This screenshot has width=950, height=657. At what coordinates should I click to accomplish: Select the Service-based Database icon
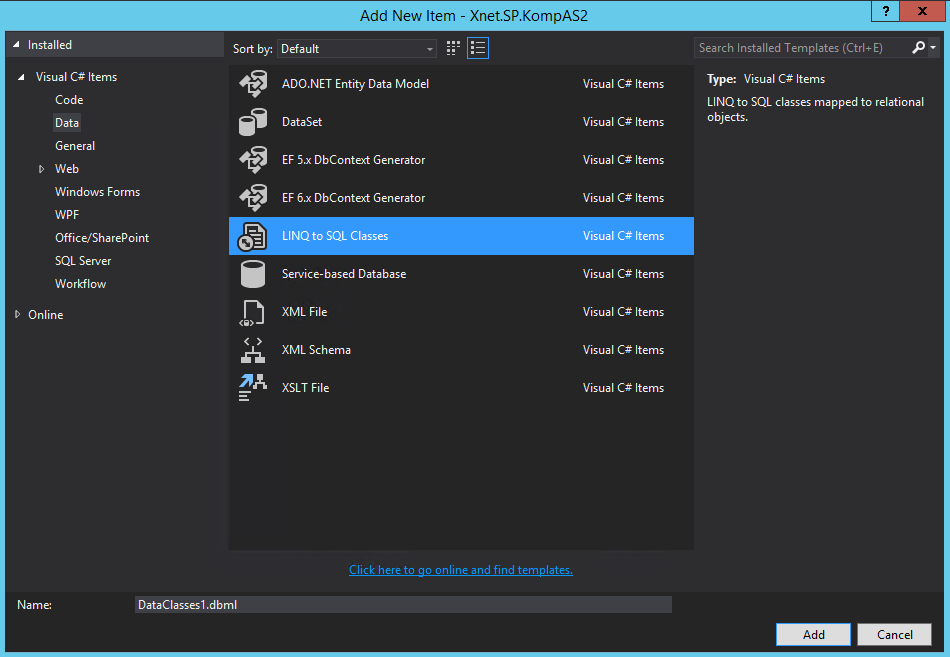click(252, 274)
